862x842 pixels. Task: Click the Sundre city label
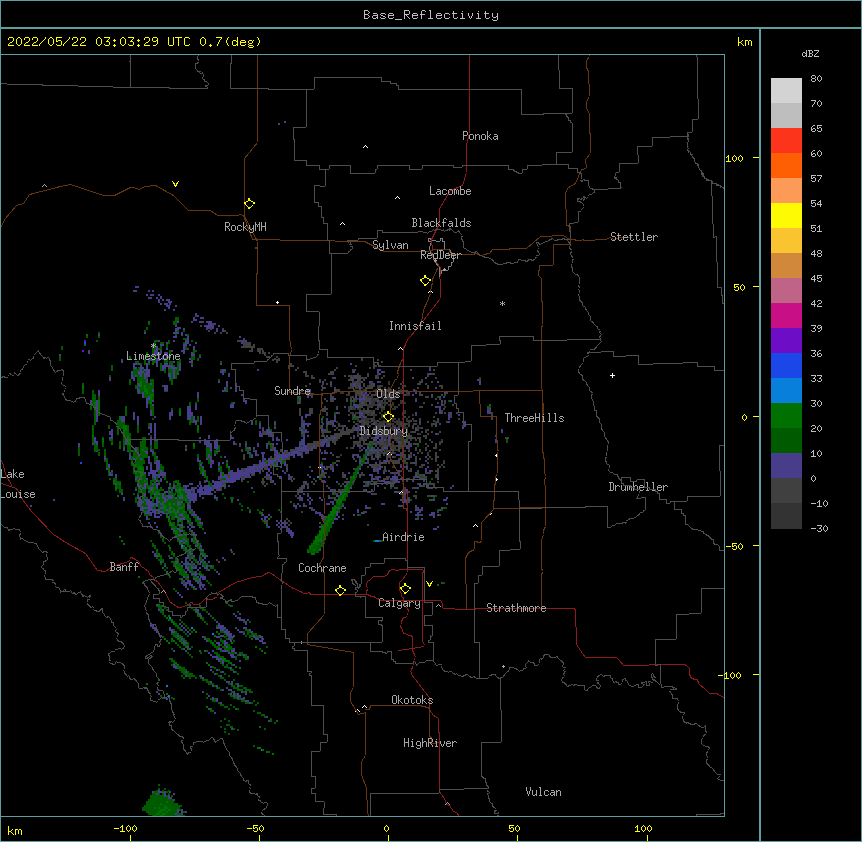pyautogui.click(x=292, y=391)
